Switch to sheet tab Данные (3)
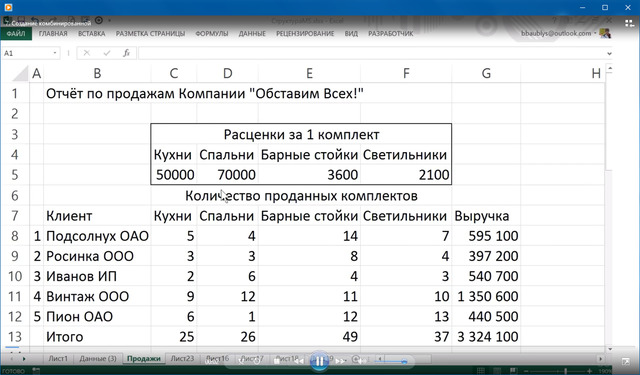 click(98, 359)
